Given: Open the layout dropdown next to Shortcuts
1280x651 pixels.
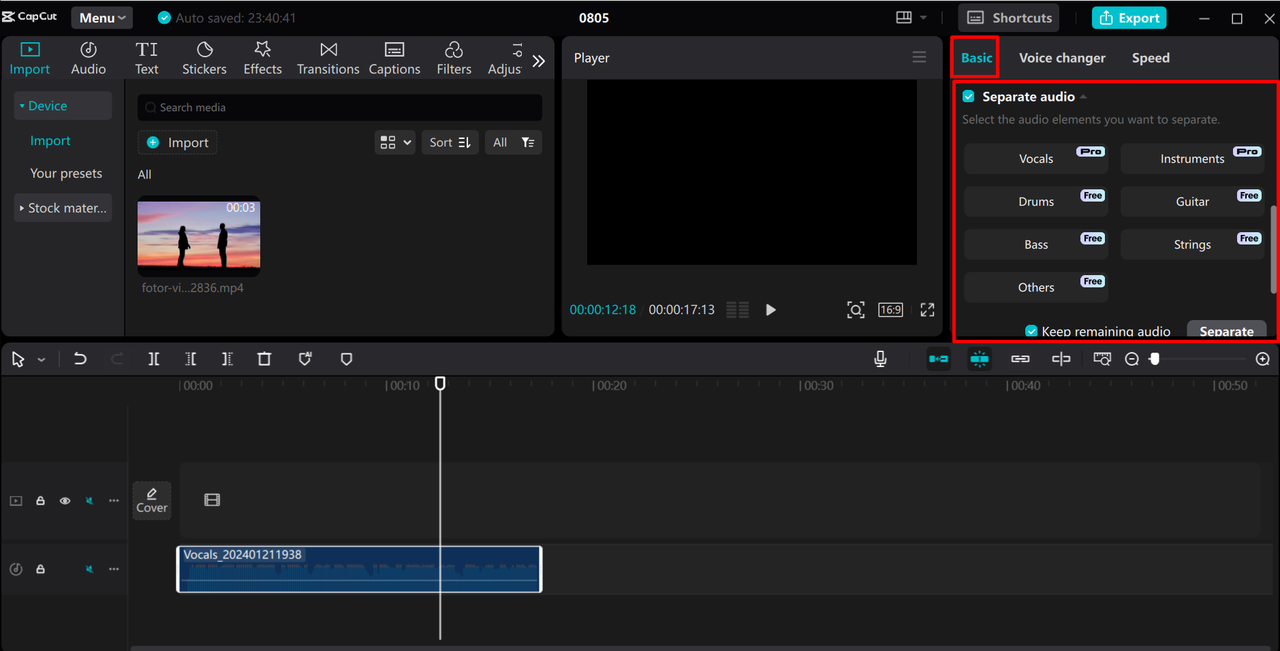Looking at the screenshot, I should [x=911, y=17].
